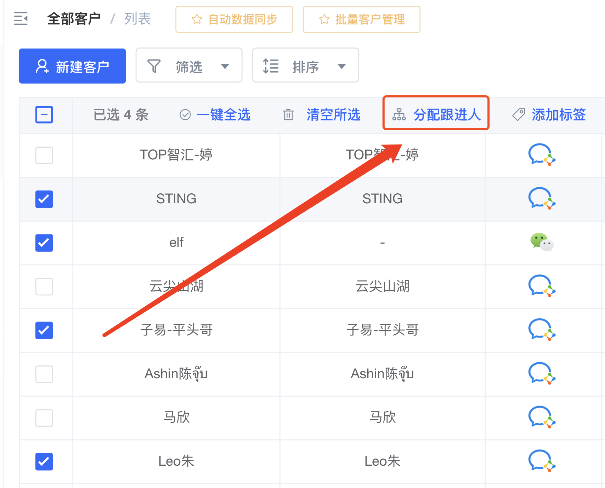
Task: Click first-column name Leo朱
Action: pos(176,461)
